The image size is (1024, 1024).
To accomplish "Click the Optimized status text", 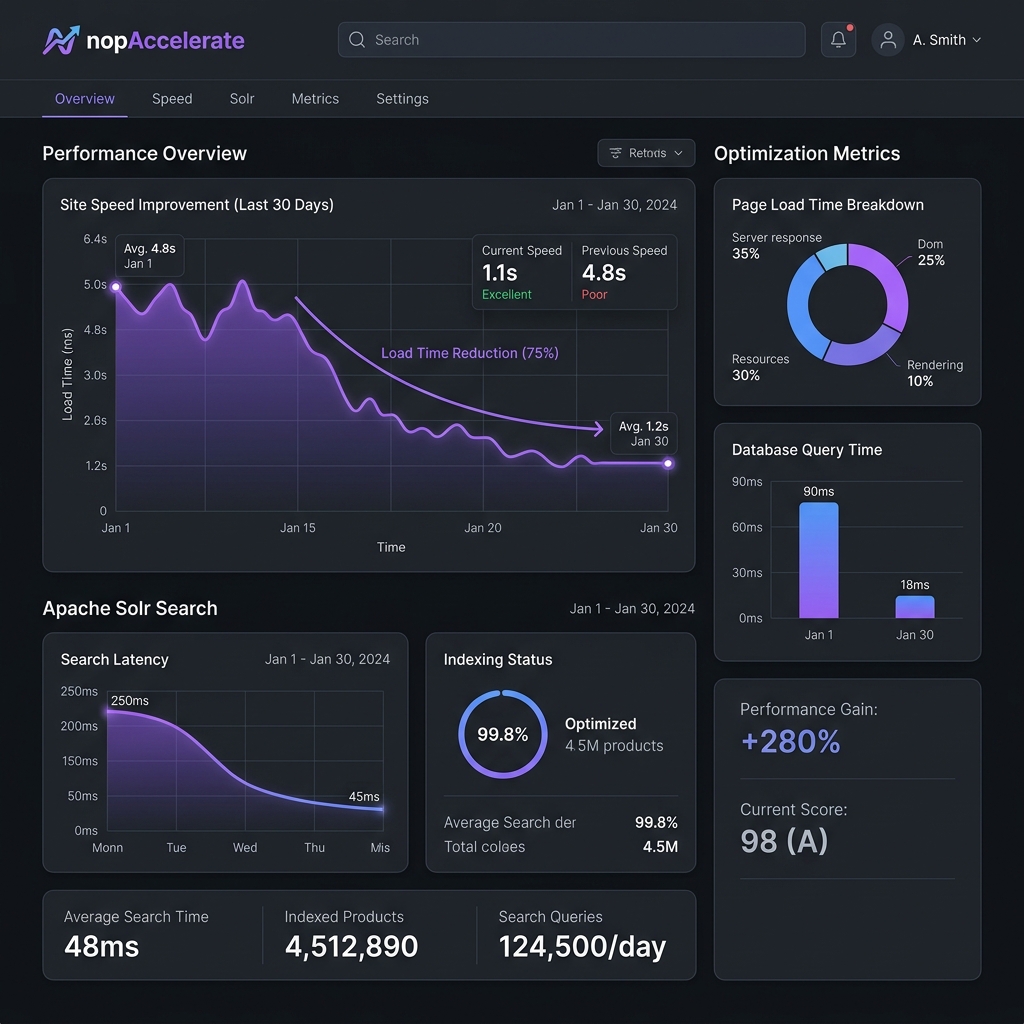I will pos(600,724).
